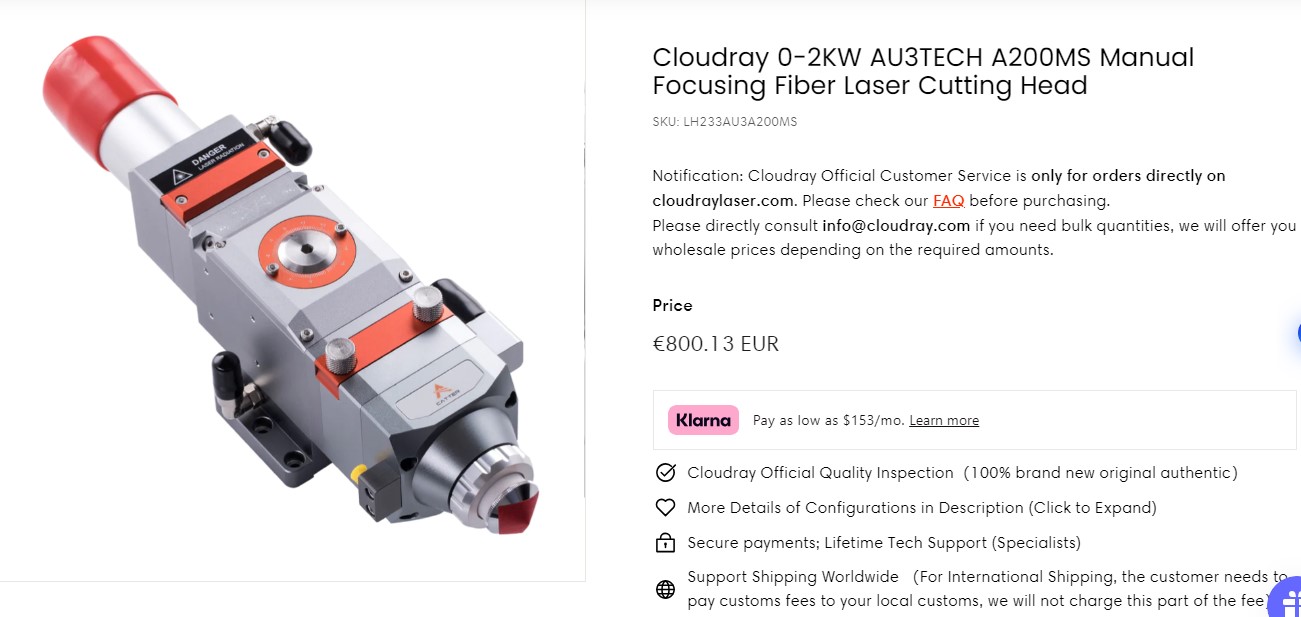The height and width of the screenshot is (617, 1301).
Task: Click Klarna's Learn more link
Action: [944, 420]
